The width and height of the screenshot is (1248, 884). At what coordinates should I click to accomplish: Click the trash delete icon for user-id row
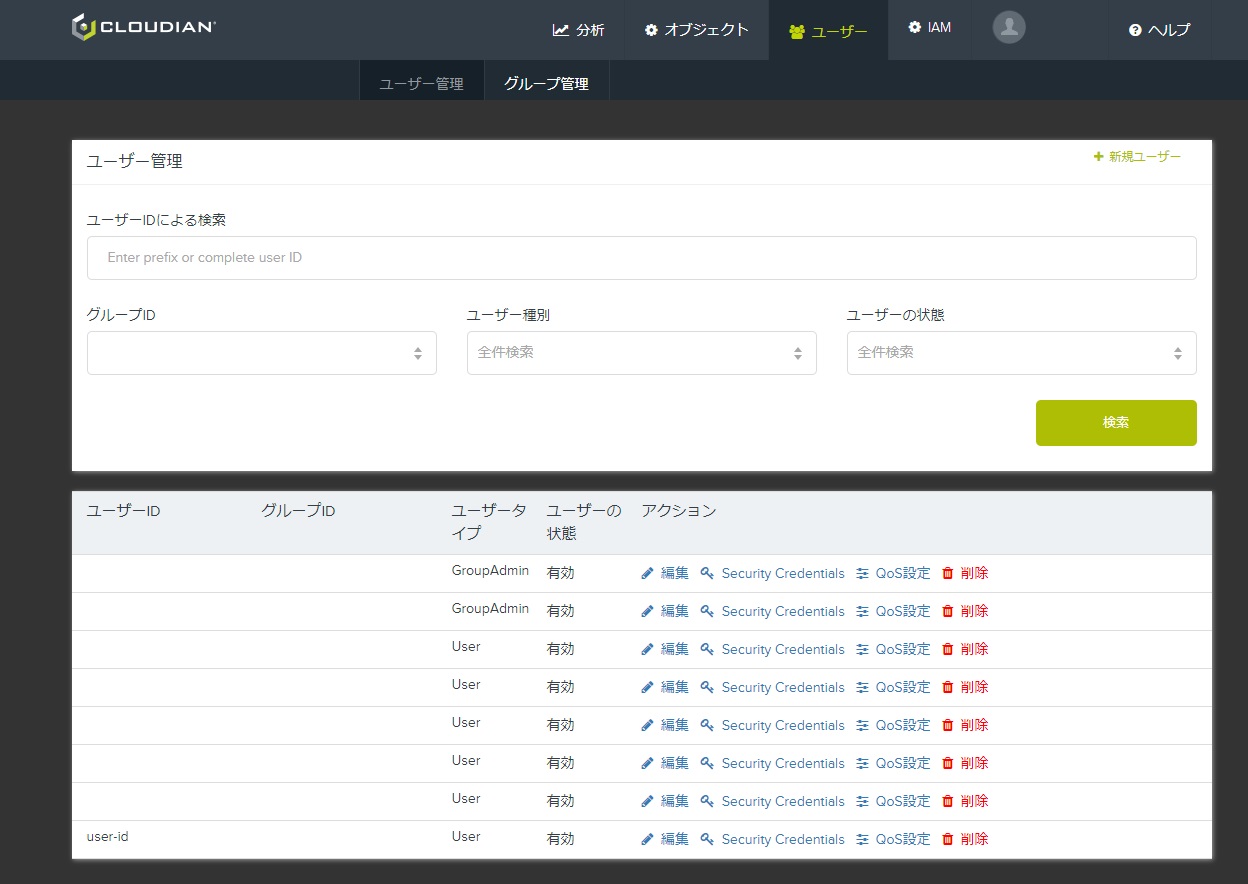[x=948, y=839]
